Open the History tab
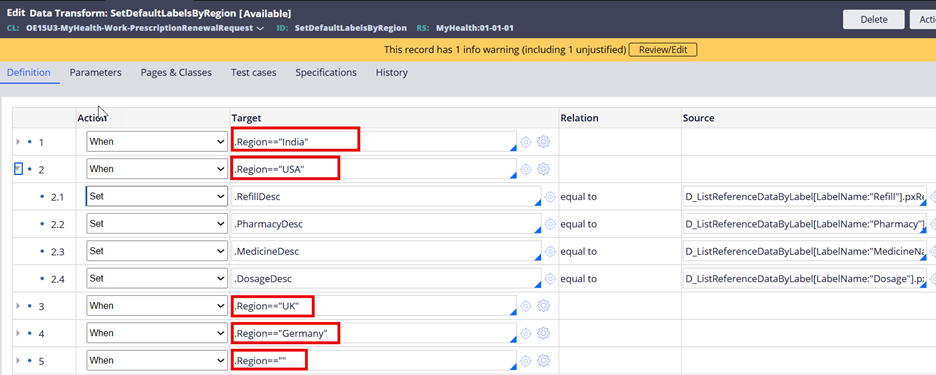The height and width of the screenshot is (375, 936). click(x=392, y=72)
